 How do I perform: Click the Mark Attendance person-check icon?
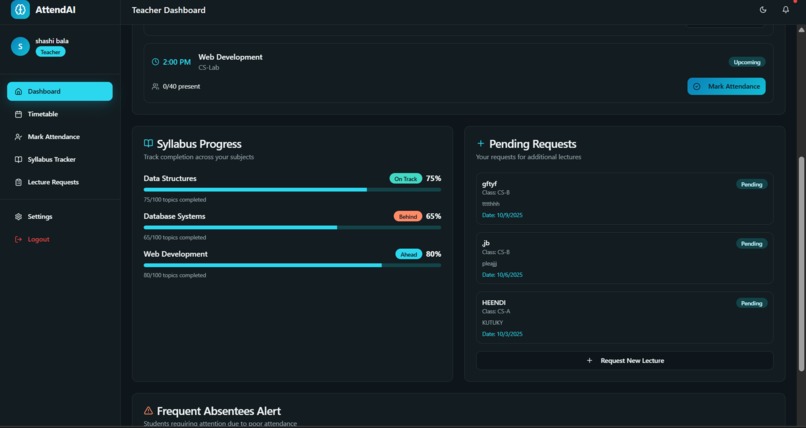coord(19,137)
